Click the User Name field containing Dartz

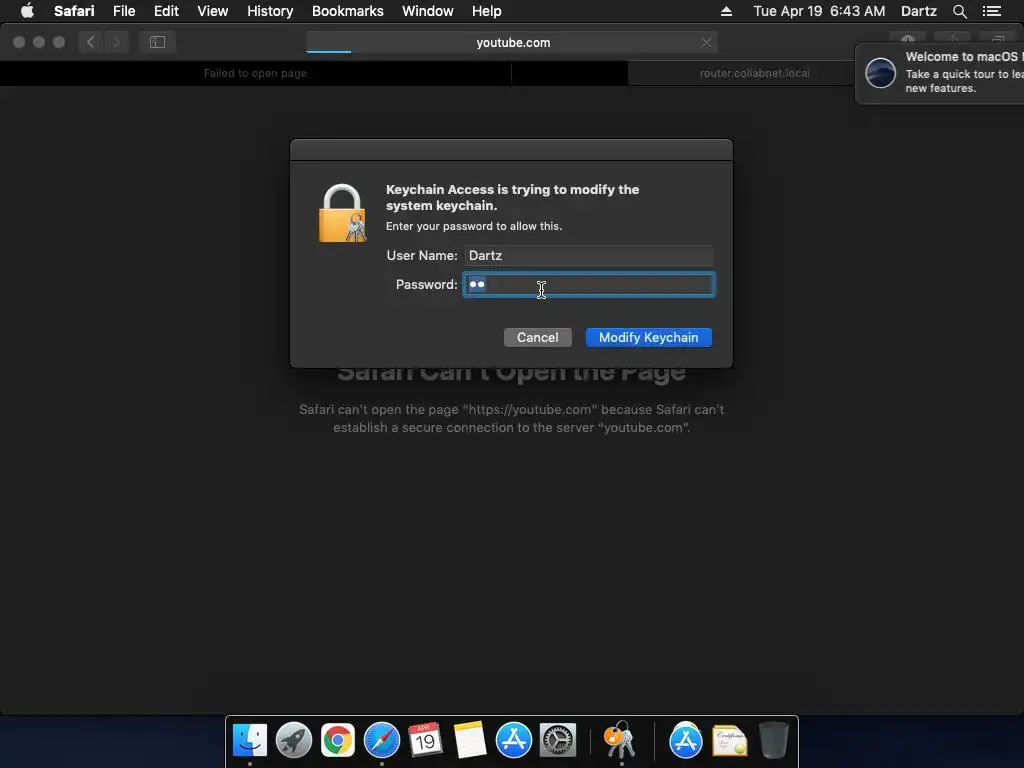click(x=588, y=255)
